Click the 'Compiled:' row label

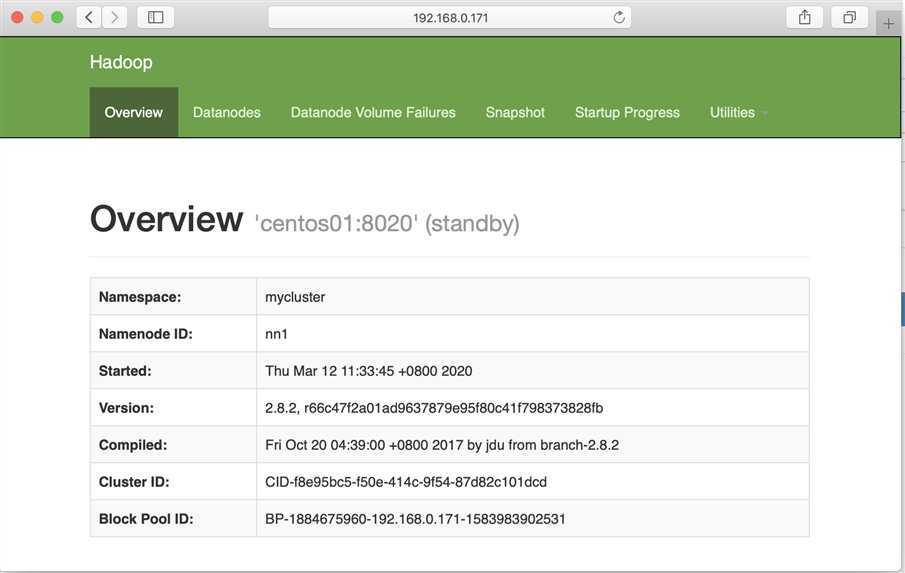(133, 445)
